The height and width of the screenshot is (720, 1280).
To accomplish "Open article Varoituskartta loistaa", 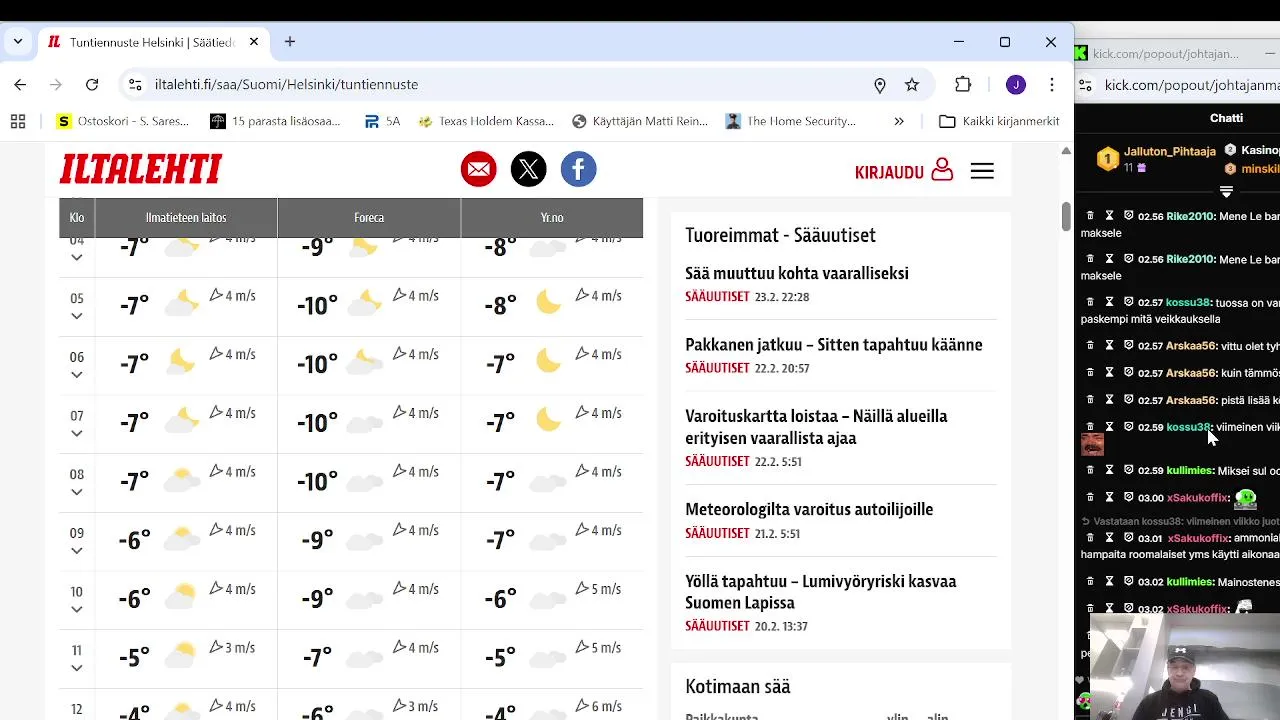I will [x=816, y=427].
